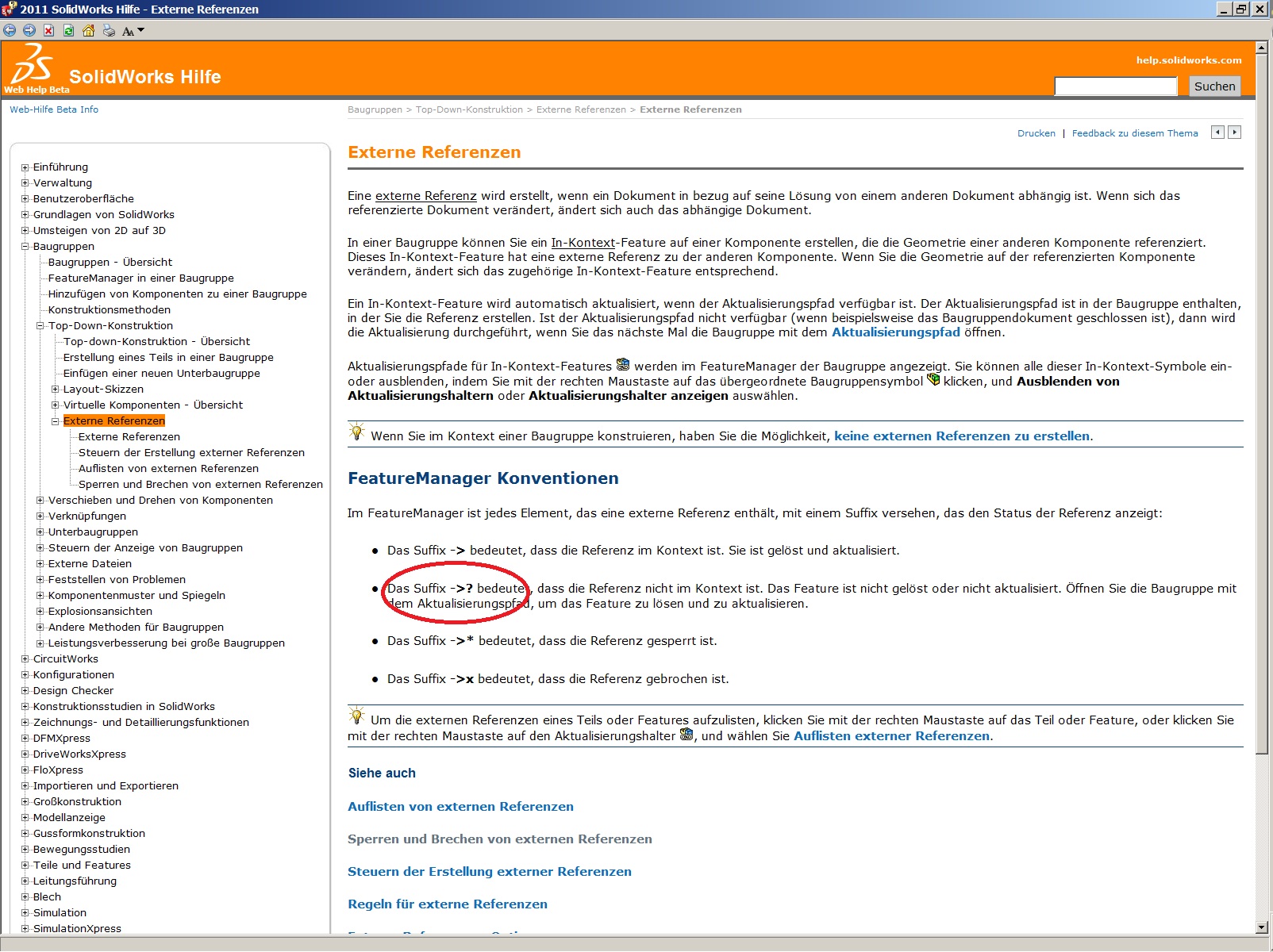Click the underlined In-Kontext term
The image size is (1273, 952).
pos(583,243)
